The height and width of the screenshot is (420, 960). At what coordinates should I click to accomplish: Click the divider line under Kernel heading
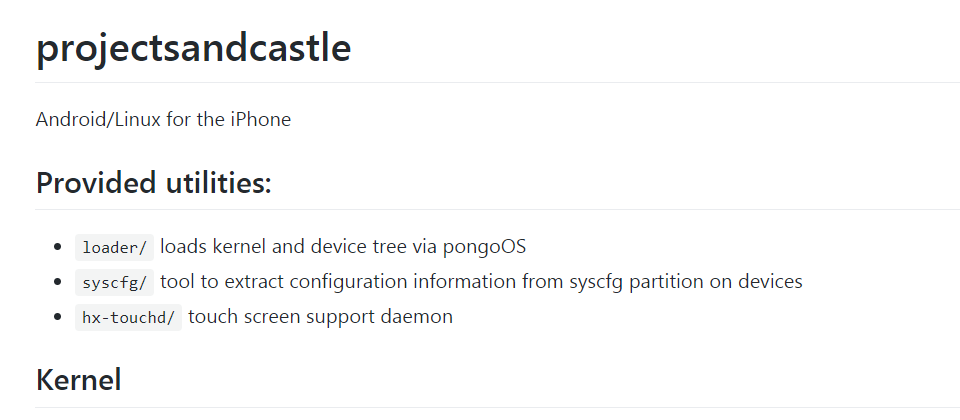point(497,407)
